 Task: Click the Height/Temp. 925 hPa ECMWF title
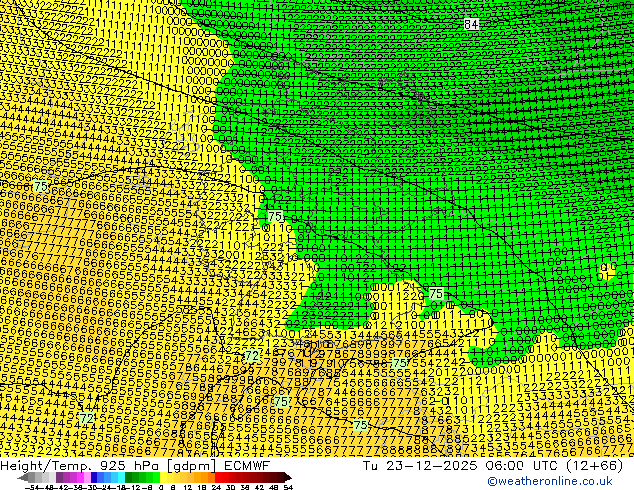(x=135, y=465)
